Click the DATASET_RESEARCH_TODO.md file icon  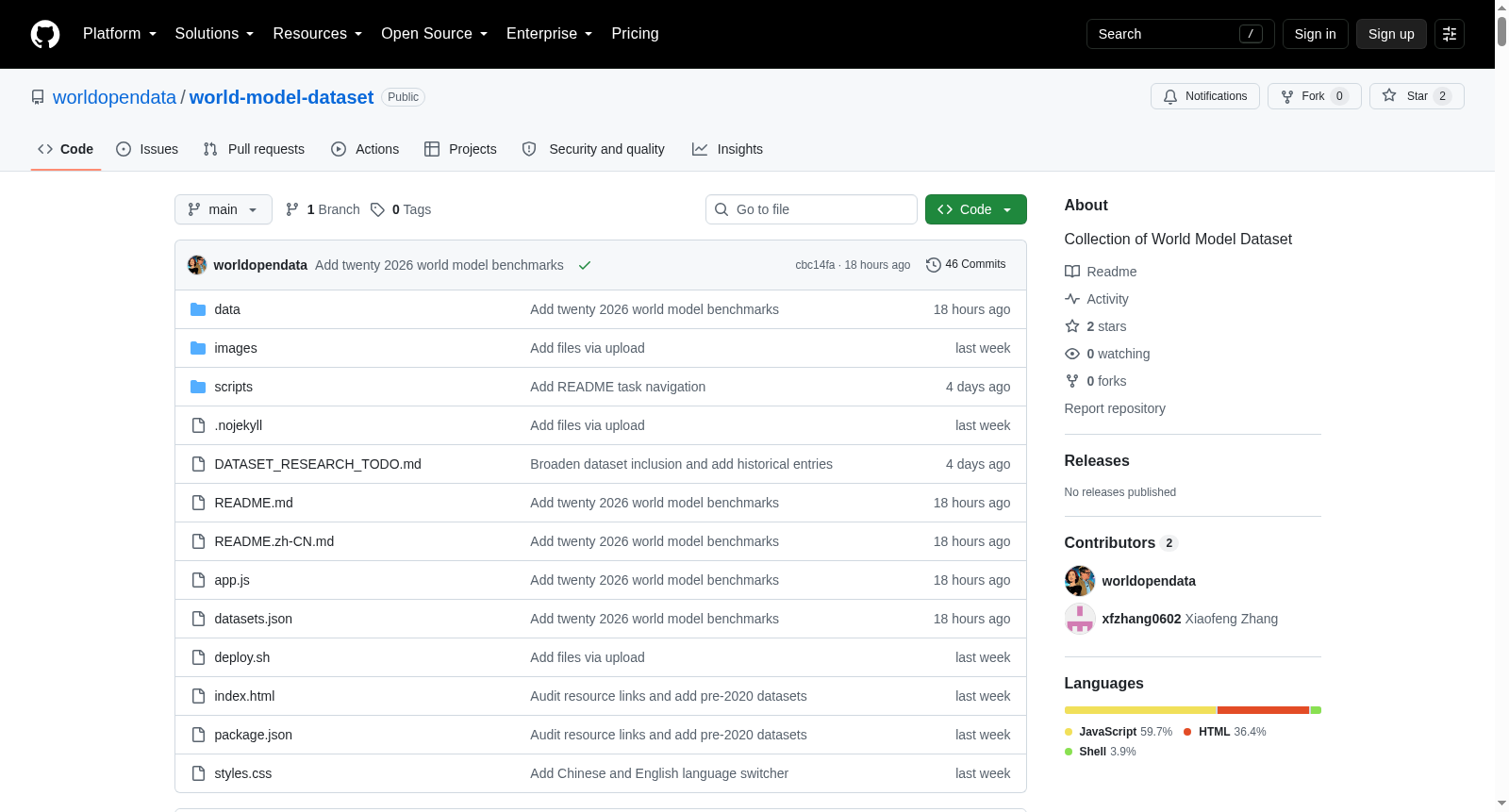tap(198, 464)
